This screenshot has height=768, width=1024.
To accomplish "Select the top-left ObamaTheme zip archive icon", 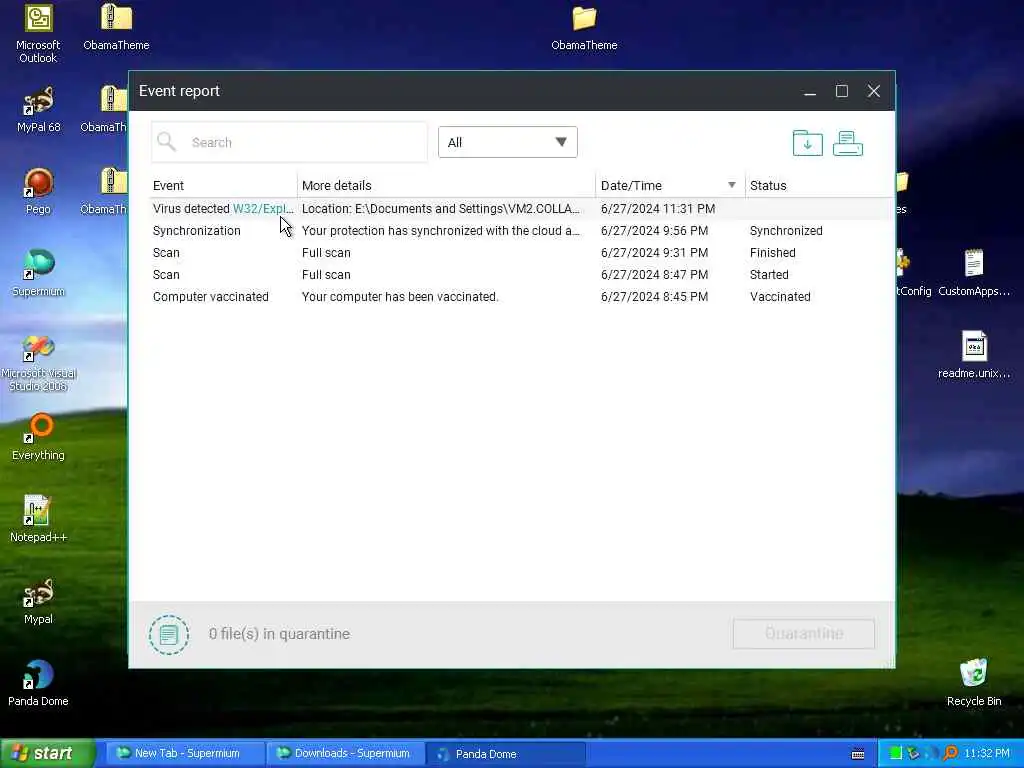I will 116,27.
